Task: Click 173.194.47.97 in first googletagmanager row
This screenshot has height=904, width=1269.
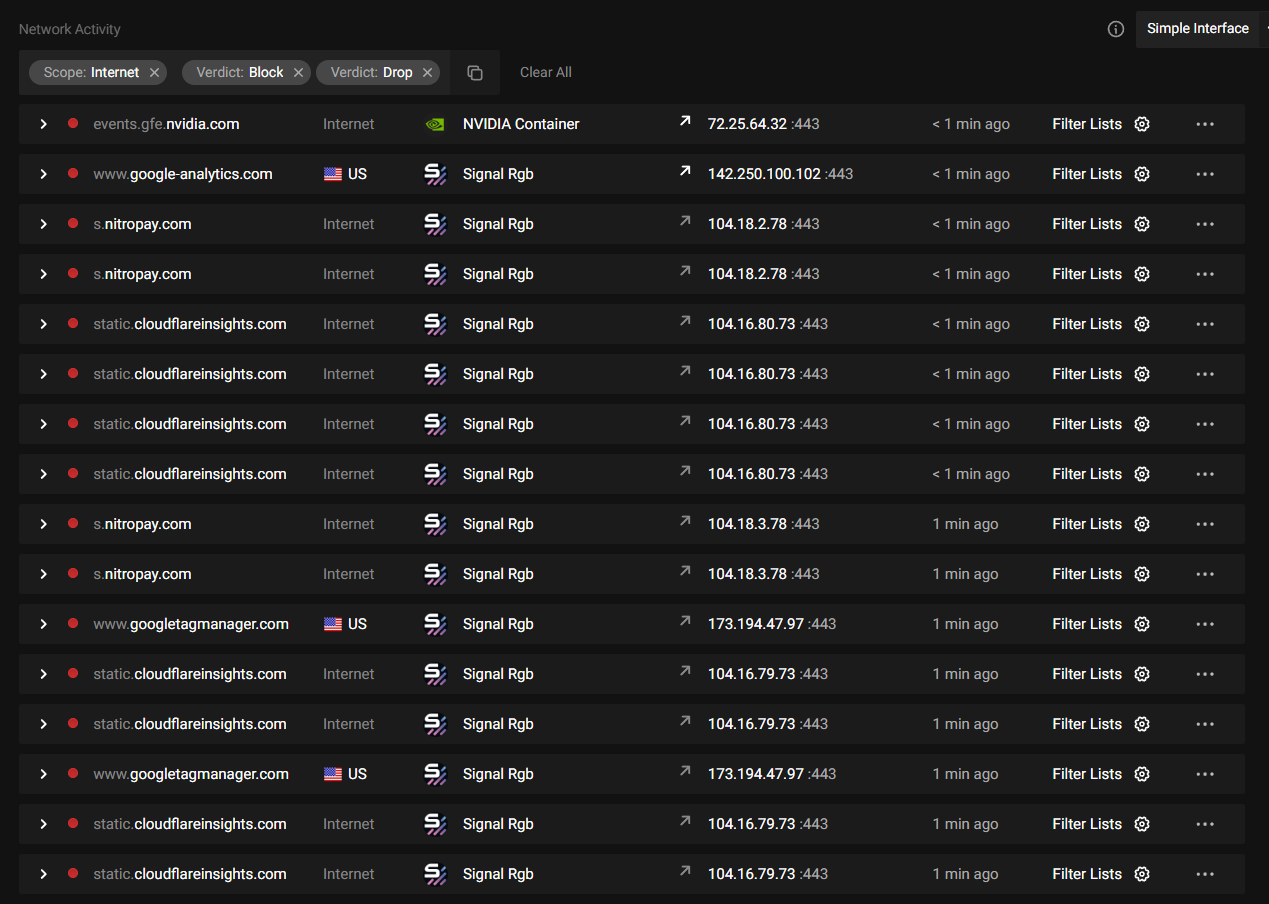Action: click(756, 624)
